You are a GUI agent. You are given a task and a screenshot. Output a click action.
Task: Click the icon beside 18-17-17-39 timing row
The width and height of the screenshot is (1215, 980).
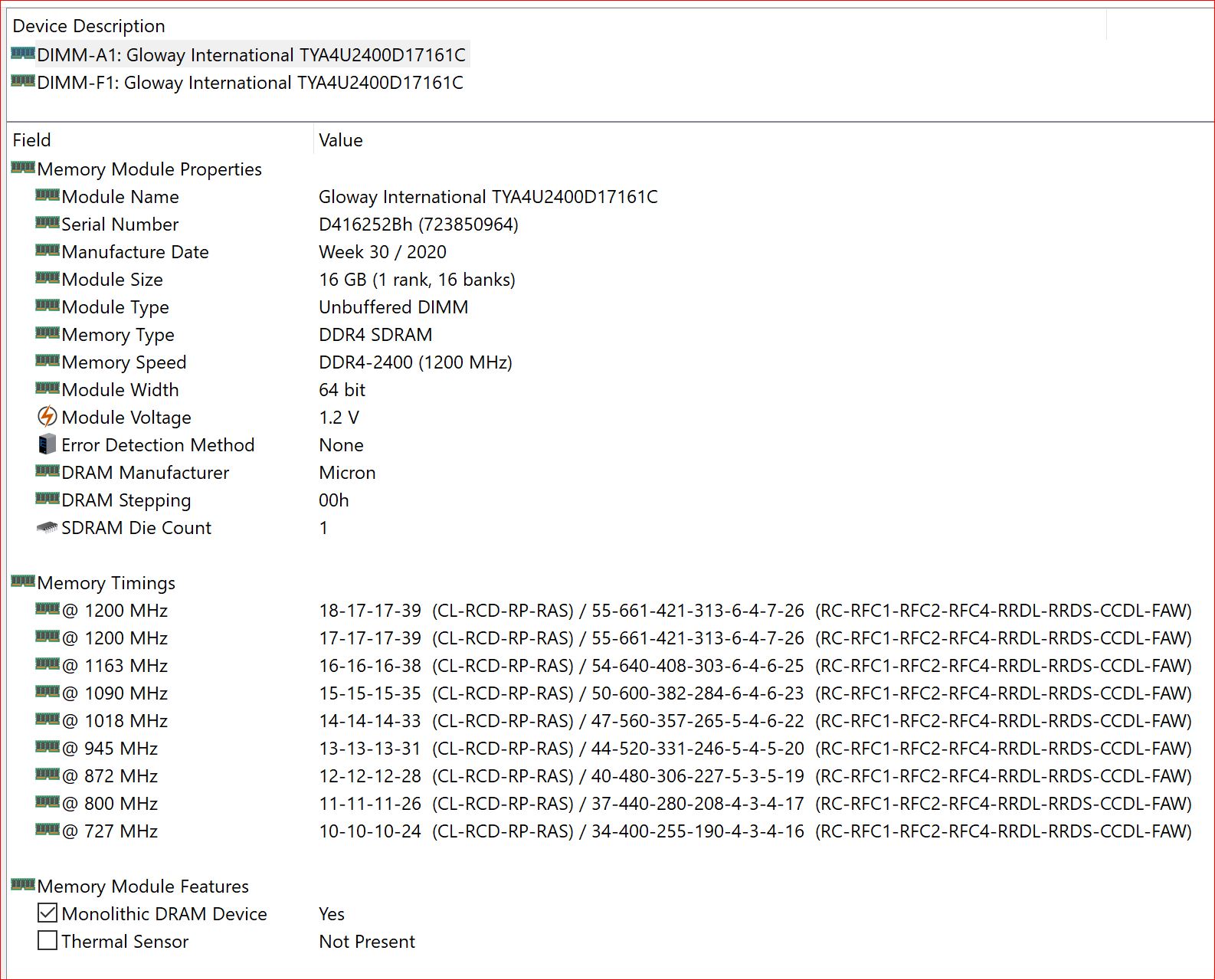[x=47, y=609]
